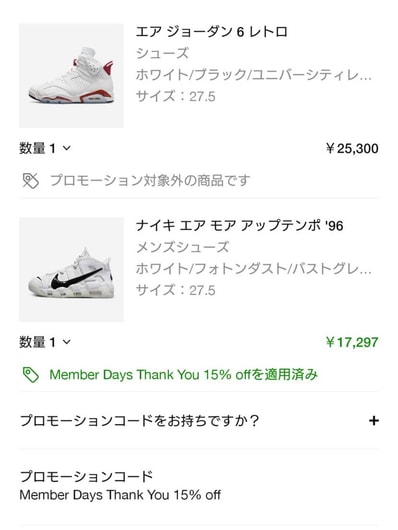Viewport: 398px width, 530px height.
Task: Click the discounted ¥17,297 green price
Action: click(x=352, y=342)
